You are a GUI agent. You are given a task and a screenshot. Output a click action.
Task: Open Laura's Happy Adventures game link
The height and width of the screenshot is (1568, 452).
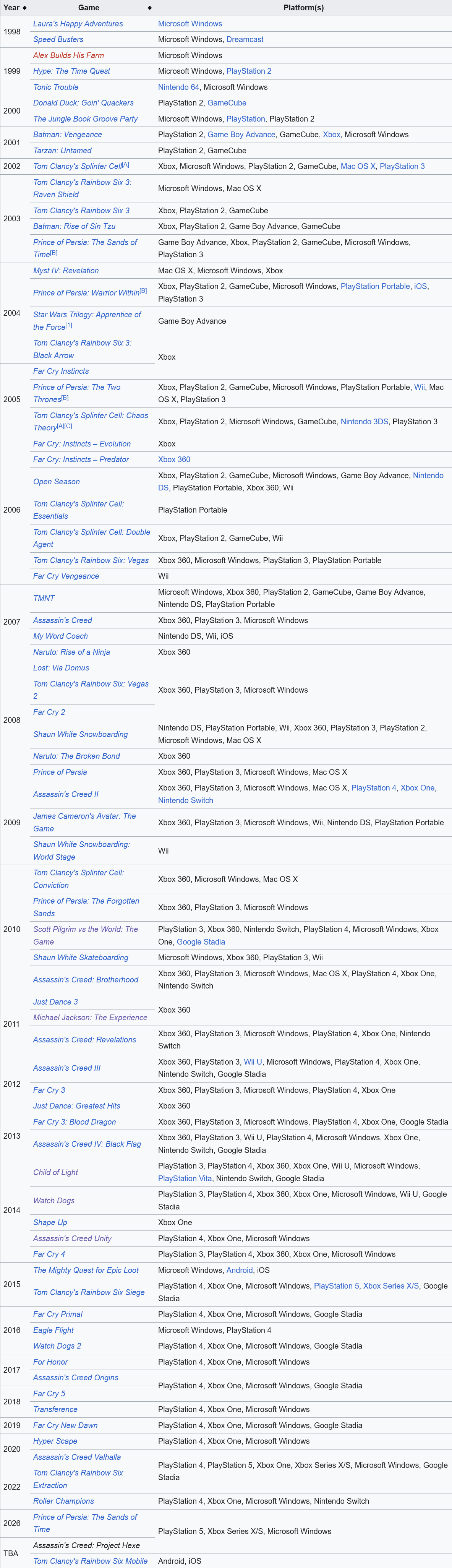(78, 24)
